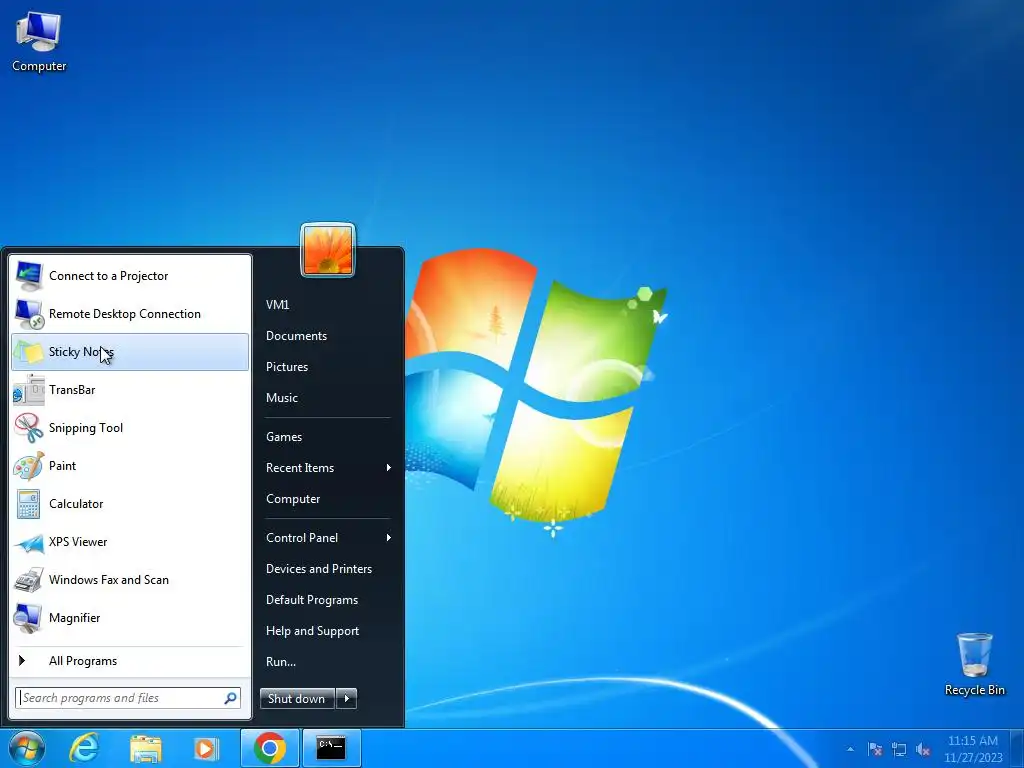Select the Recycle Bin desktop icon
1024x768 pixels.
(x=974, y=664)
